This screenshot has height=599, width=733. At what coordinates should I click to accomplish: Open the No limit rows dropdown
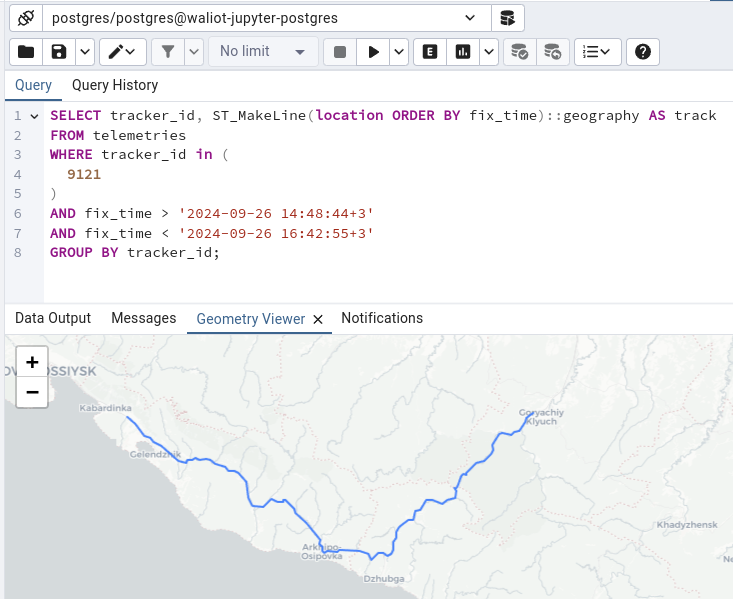[x=263, y=52]
